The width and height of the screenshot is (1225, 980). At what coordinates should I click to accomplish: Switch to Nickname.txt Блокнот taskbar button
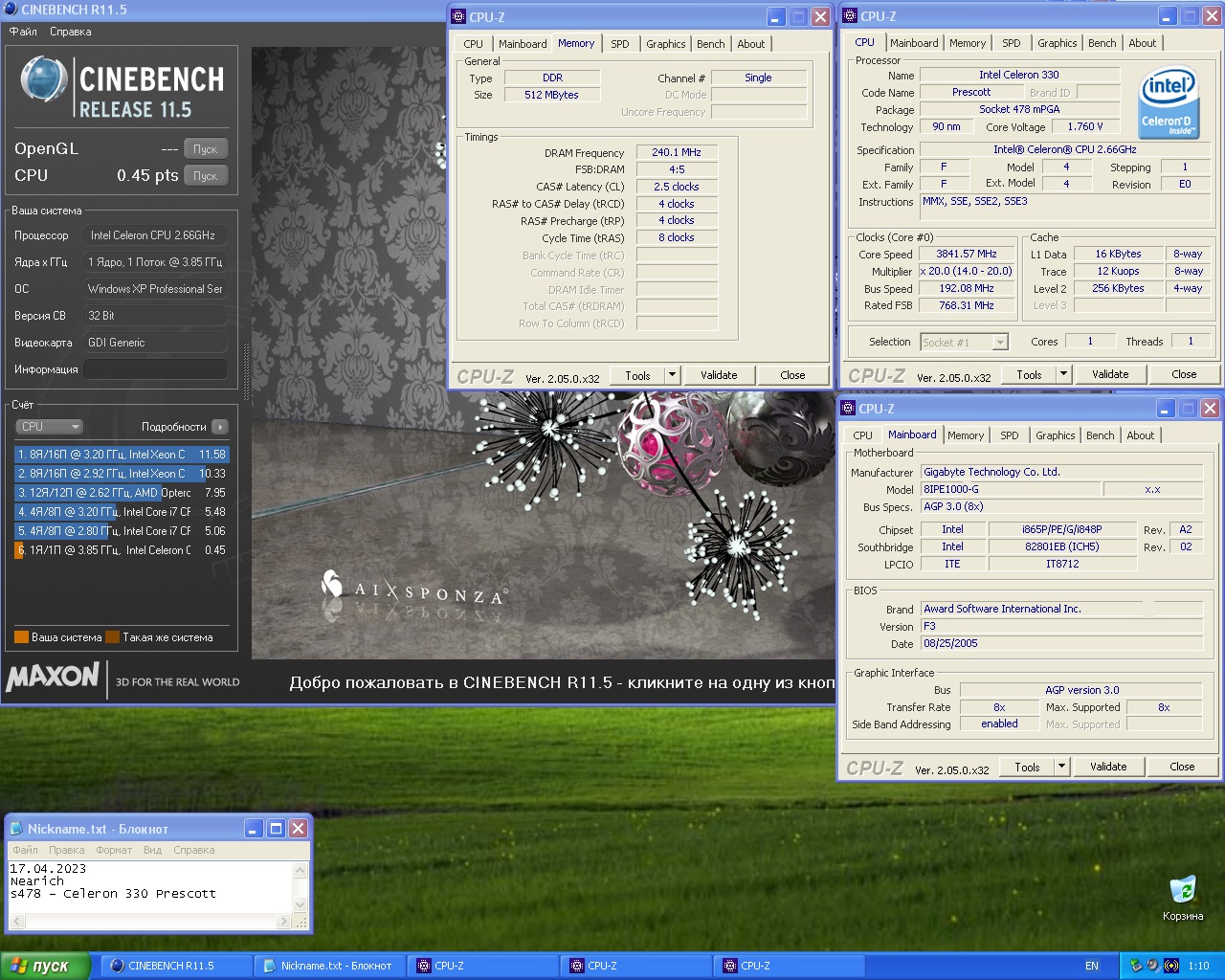click(329, 966)
